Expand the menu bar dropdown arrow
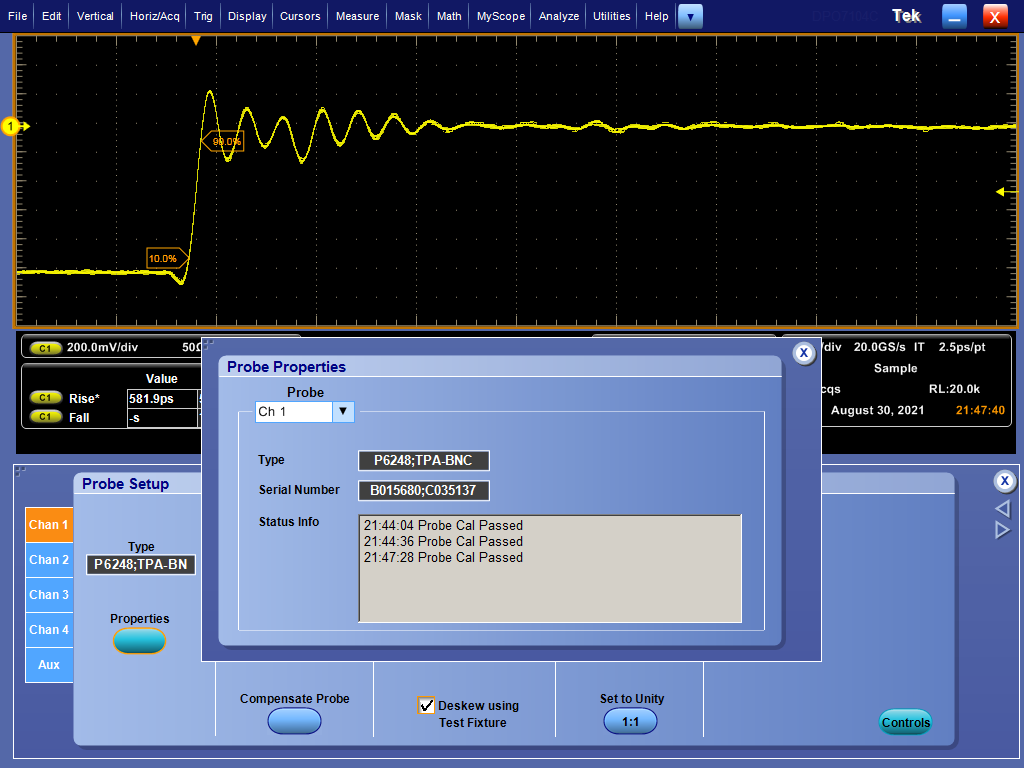Screen dimensions: 1024x768 pyautogui.click(x=690, y=17)
